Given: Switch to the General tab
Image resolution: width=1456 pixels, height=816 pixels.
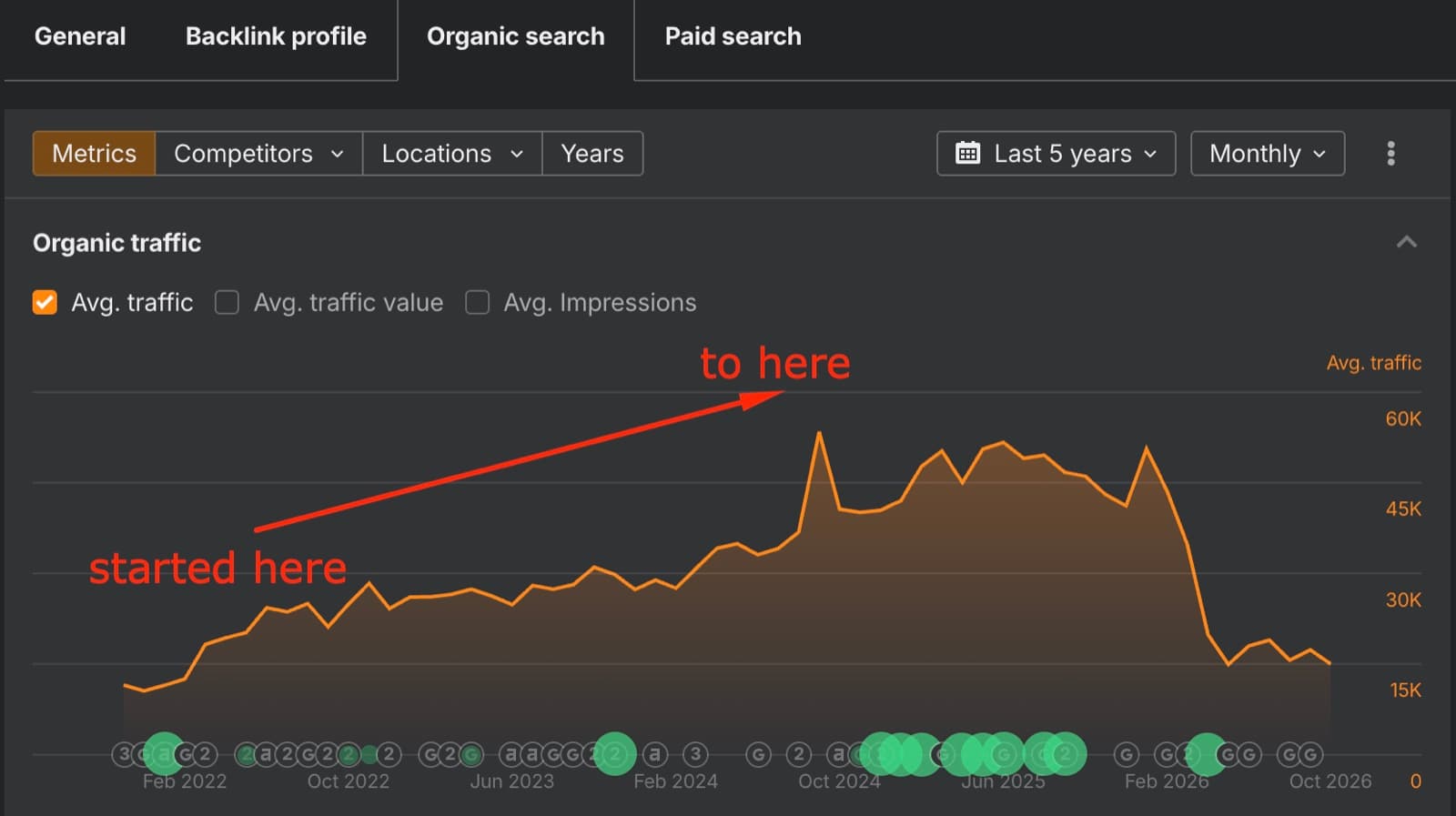Looking at the screenshot, I should [x=80, y=36].
